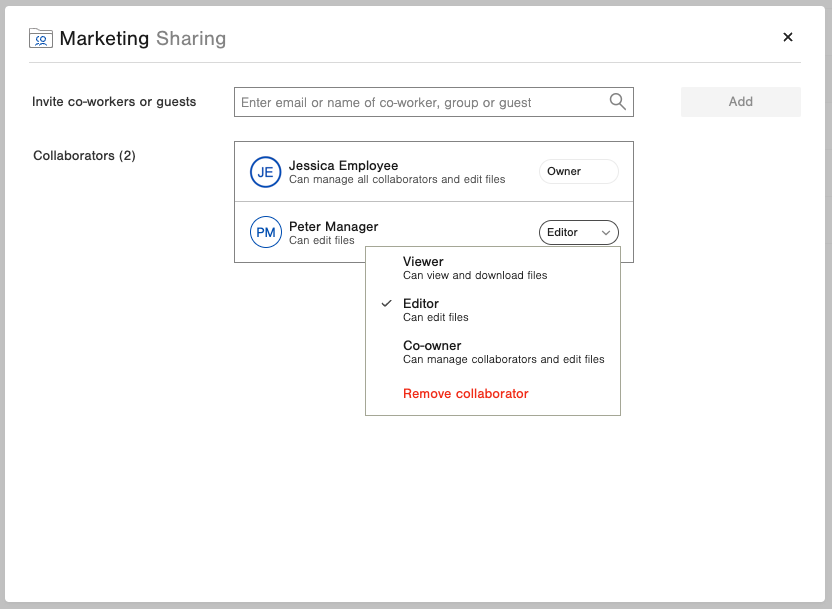Viewport: 832px width, 609px height.
Task: Click the checkmark next to Editor option
Action: (385, 303)
